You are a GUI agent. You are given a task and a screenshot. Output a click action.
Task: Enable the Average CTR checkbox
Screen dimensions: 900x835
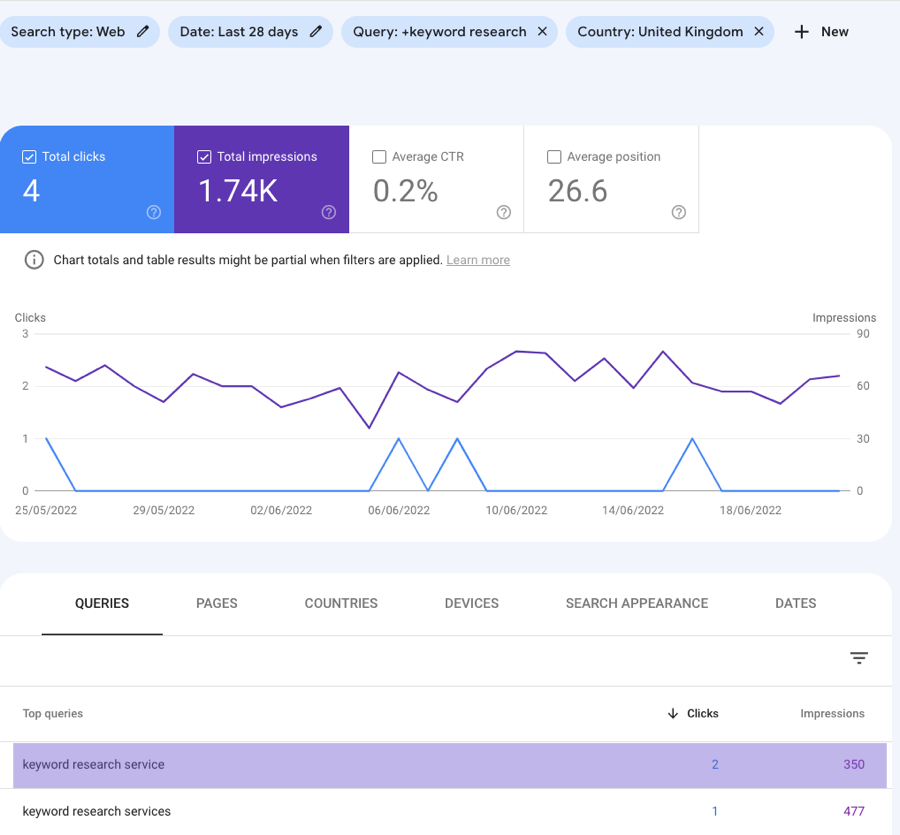pyautogui.click(x=379, y=157)
